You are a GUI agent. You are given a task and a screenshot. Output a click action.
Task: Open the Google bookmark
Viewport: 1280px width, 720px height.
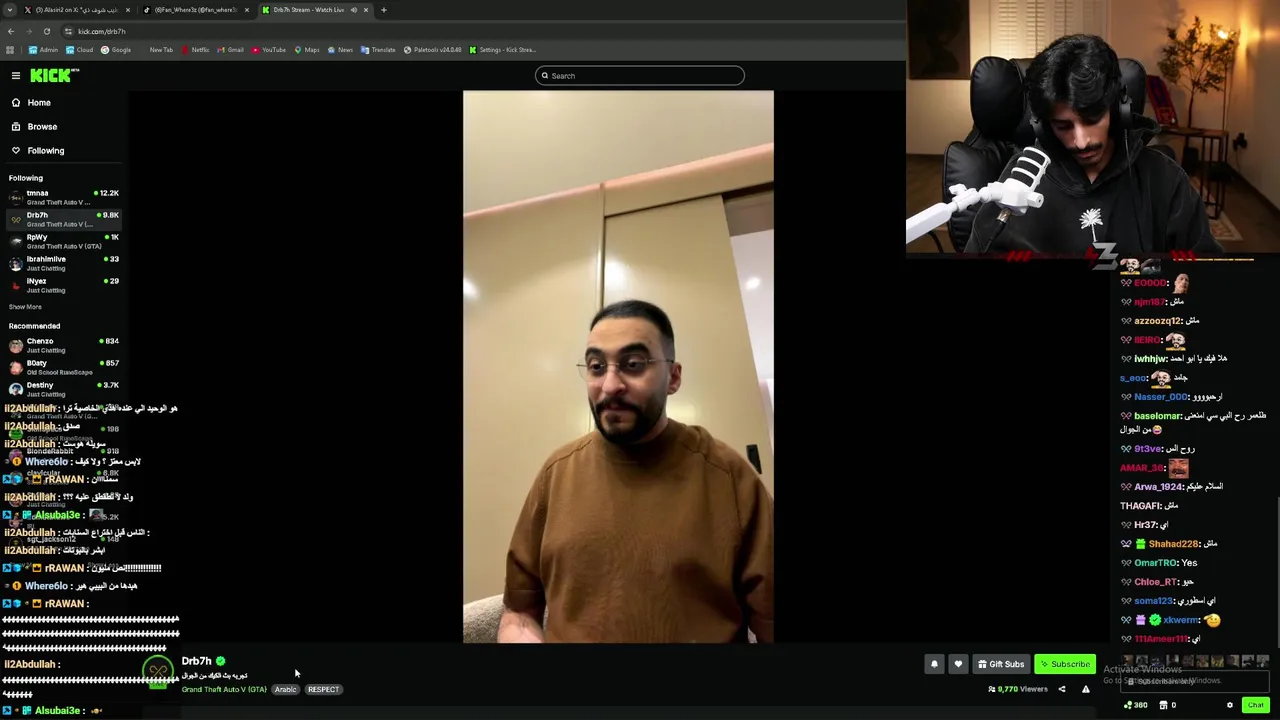pos(116,50)
